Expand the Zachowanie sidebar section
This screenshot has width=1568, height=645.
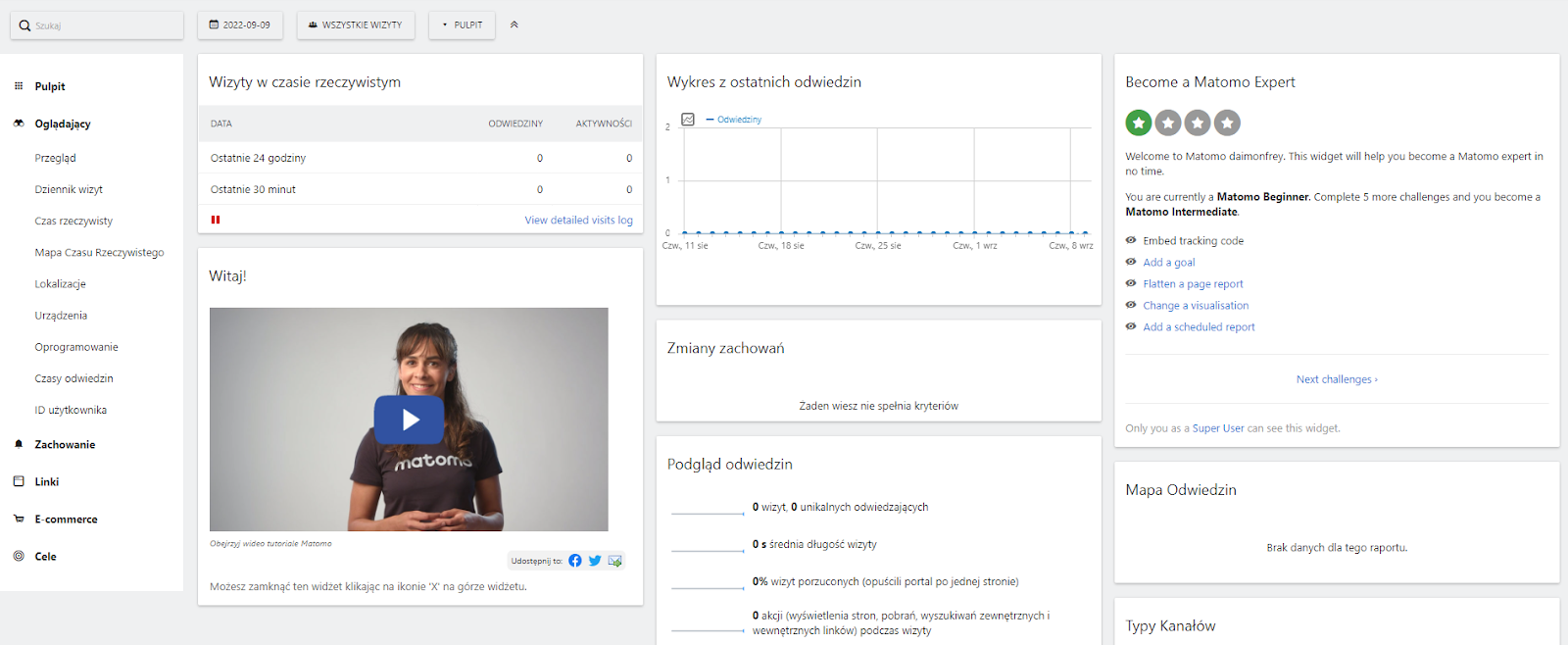click(x=65, y=444)
